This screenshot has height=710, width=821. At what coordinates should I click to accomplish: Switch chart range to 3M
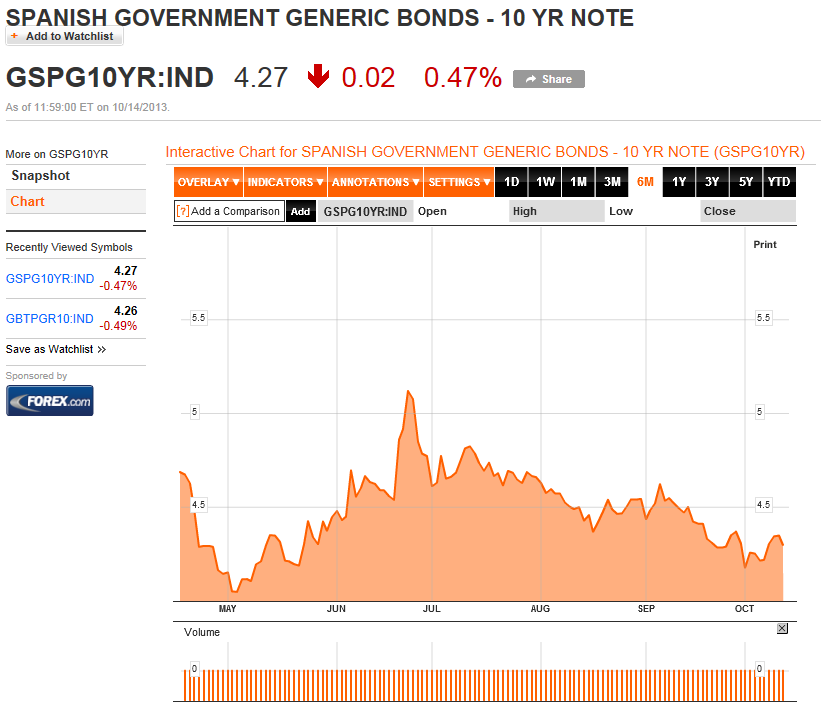coord(612,182)
